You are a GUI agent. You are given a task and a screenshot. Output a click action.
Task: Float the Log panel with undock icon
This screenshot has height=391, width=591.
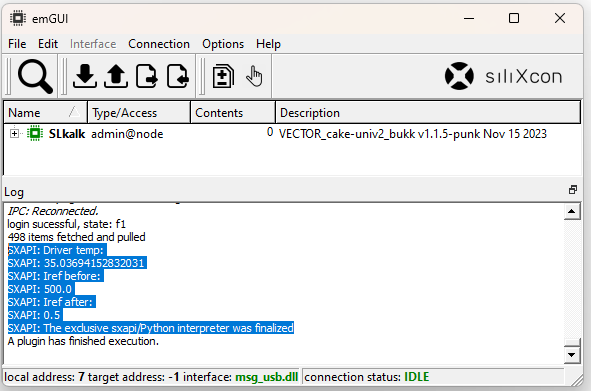click(573, 190)
